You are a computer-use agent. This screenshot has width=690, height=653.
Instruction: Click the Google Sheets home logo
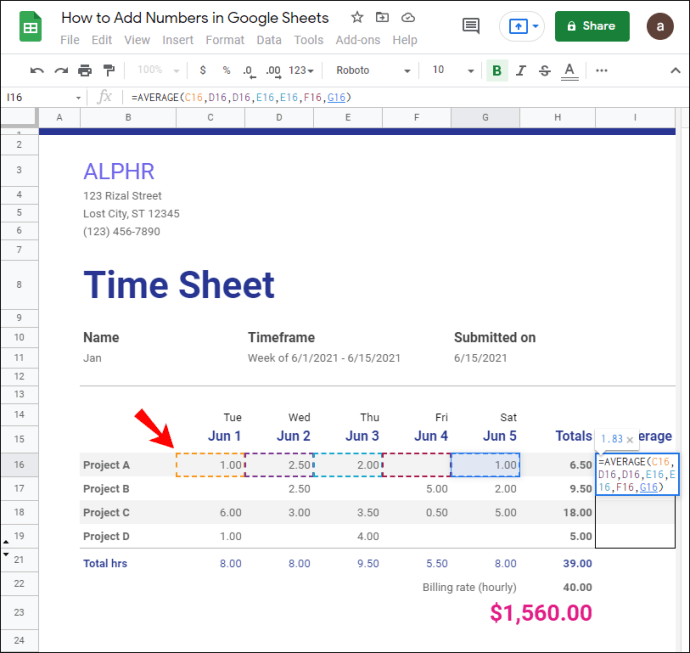click(x=30, y=27)
